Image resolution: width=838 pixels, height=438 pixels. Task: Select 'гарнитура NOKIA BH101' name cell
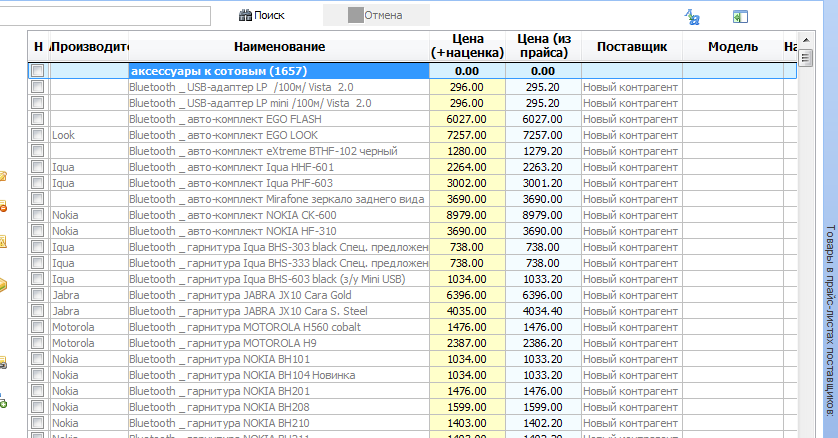click(279, 359)
